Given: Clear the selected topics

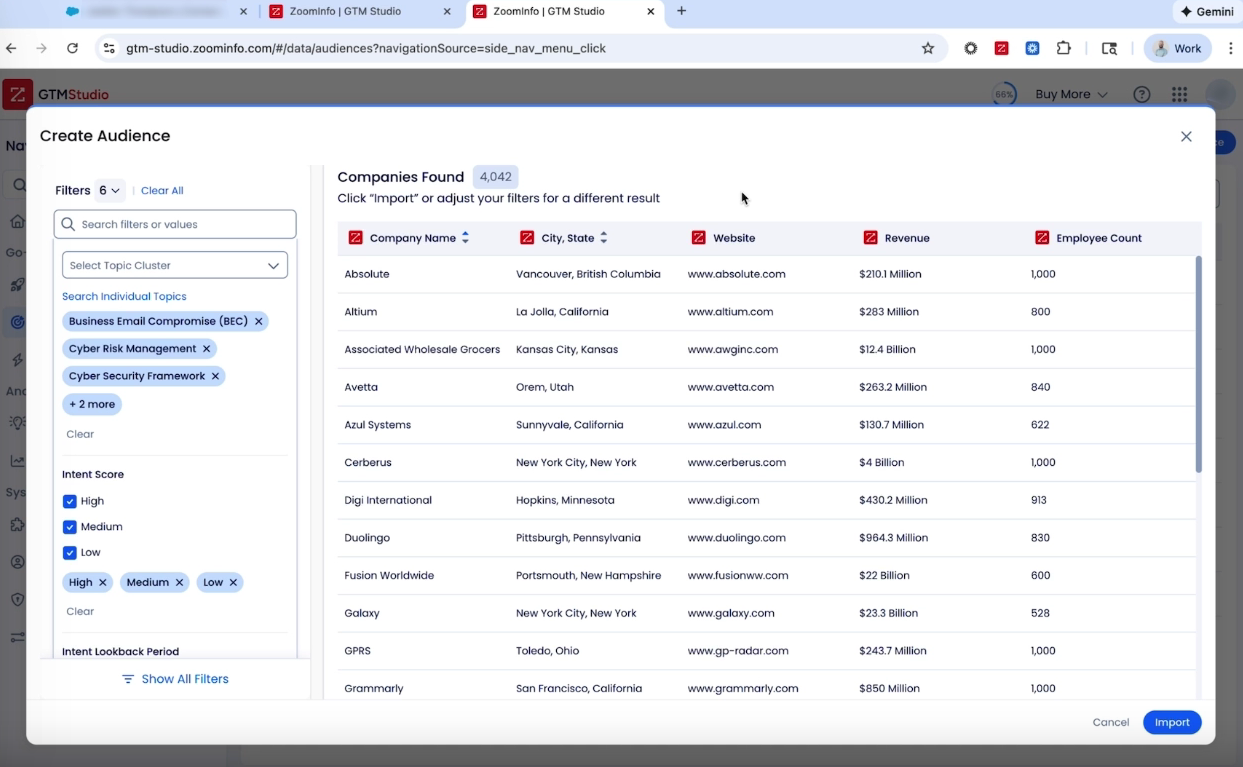Looking at the screenshot, I should coord(80,434).
